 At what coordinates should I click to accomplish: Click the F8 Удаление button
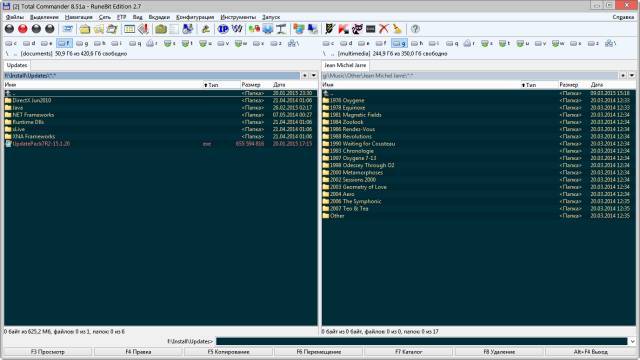(x=499, y=352)
